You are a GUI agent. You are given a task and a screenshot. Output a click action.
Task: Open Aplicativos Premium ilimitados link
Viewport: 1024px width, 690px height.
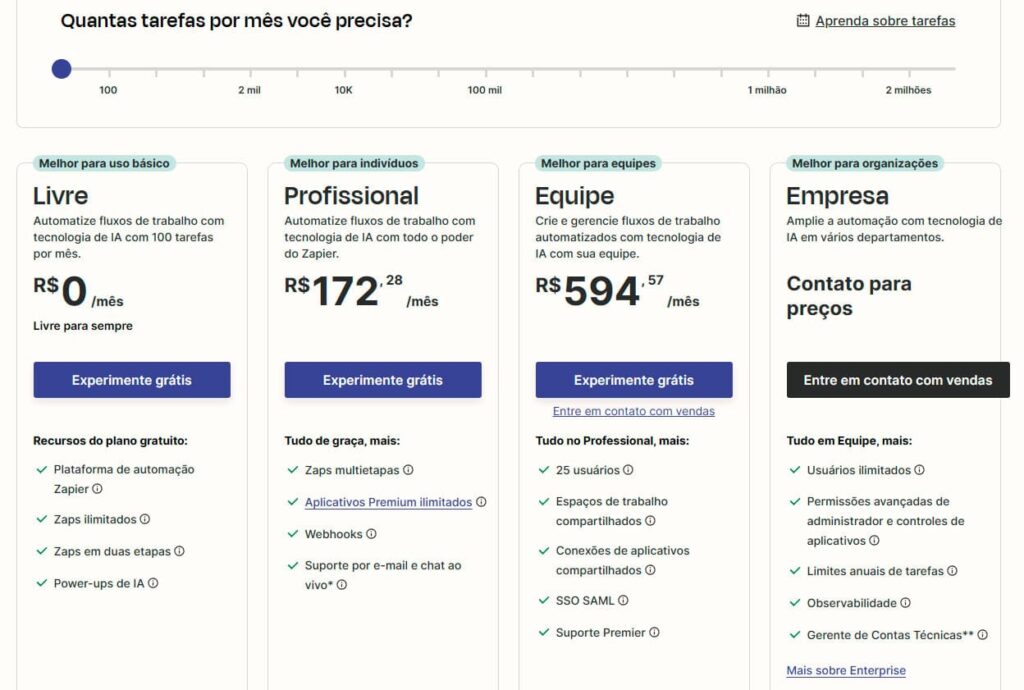[x=388, y=502]
